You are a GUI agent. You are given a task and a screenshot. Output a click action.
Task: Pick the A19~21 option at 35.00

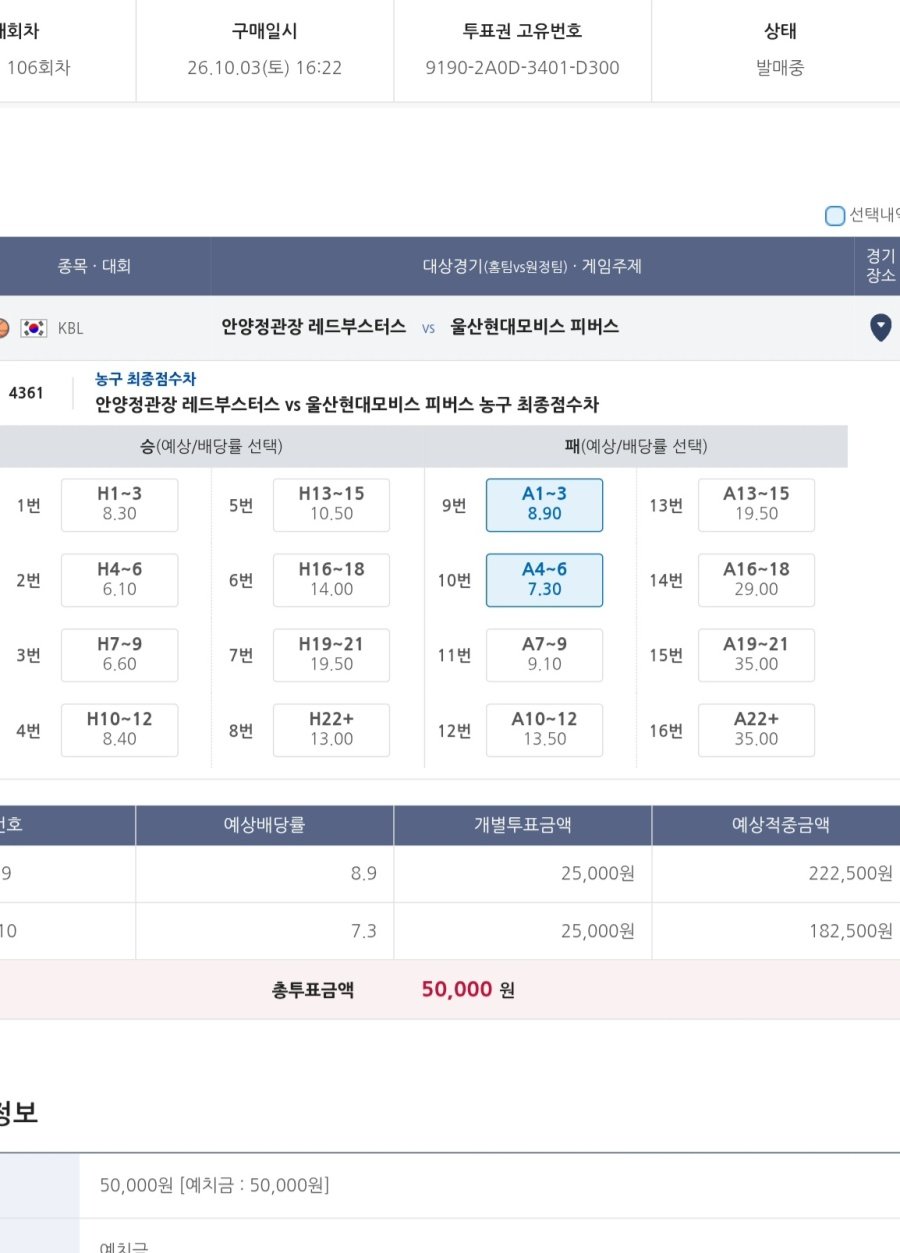pyautogui.click(x=757, y=655)
